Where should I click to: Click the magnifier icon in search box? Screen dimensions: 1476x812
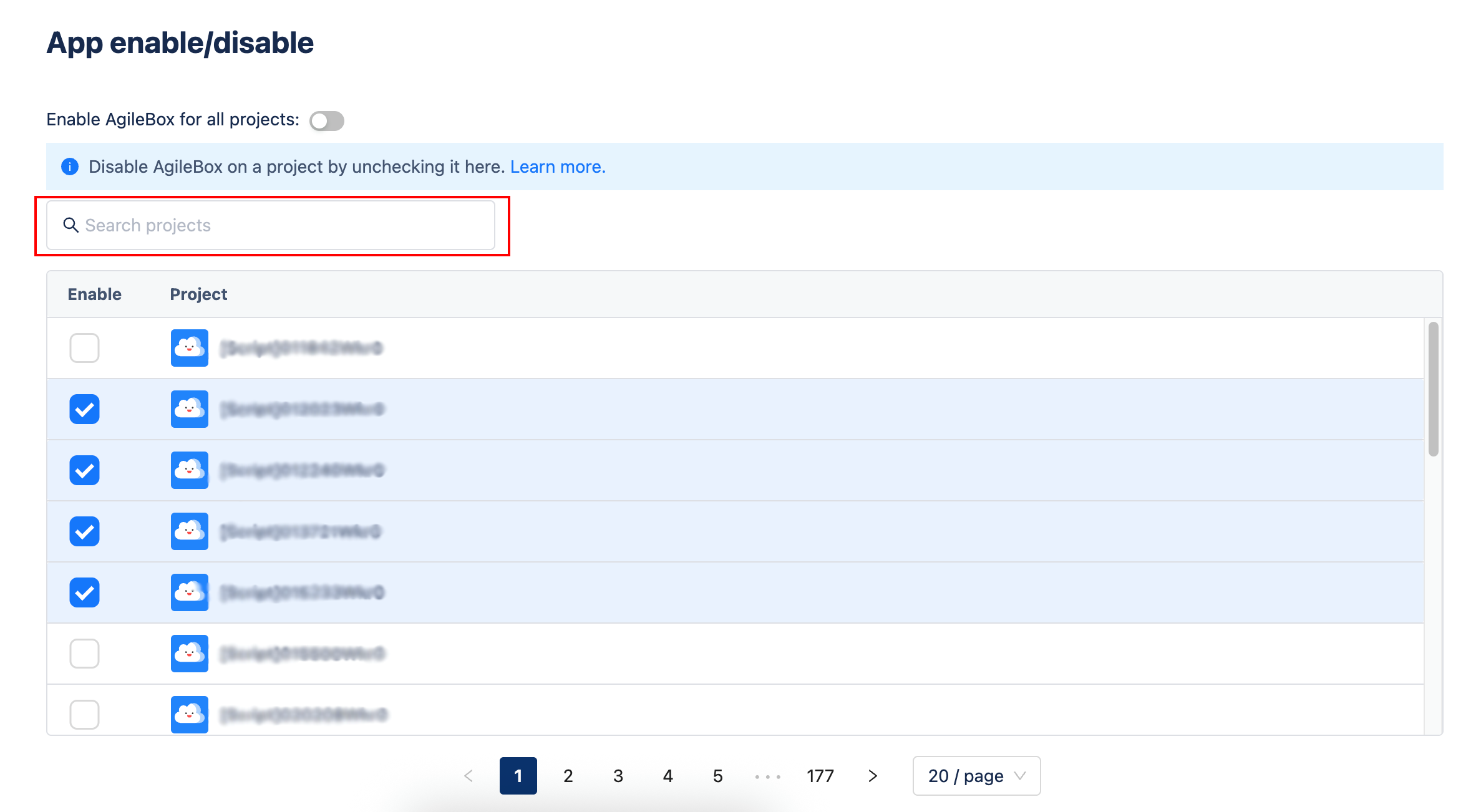70,225
